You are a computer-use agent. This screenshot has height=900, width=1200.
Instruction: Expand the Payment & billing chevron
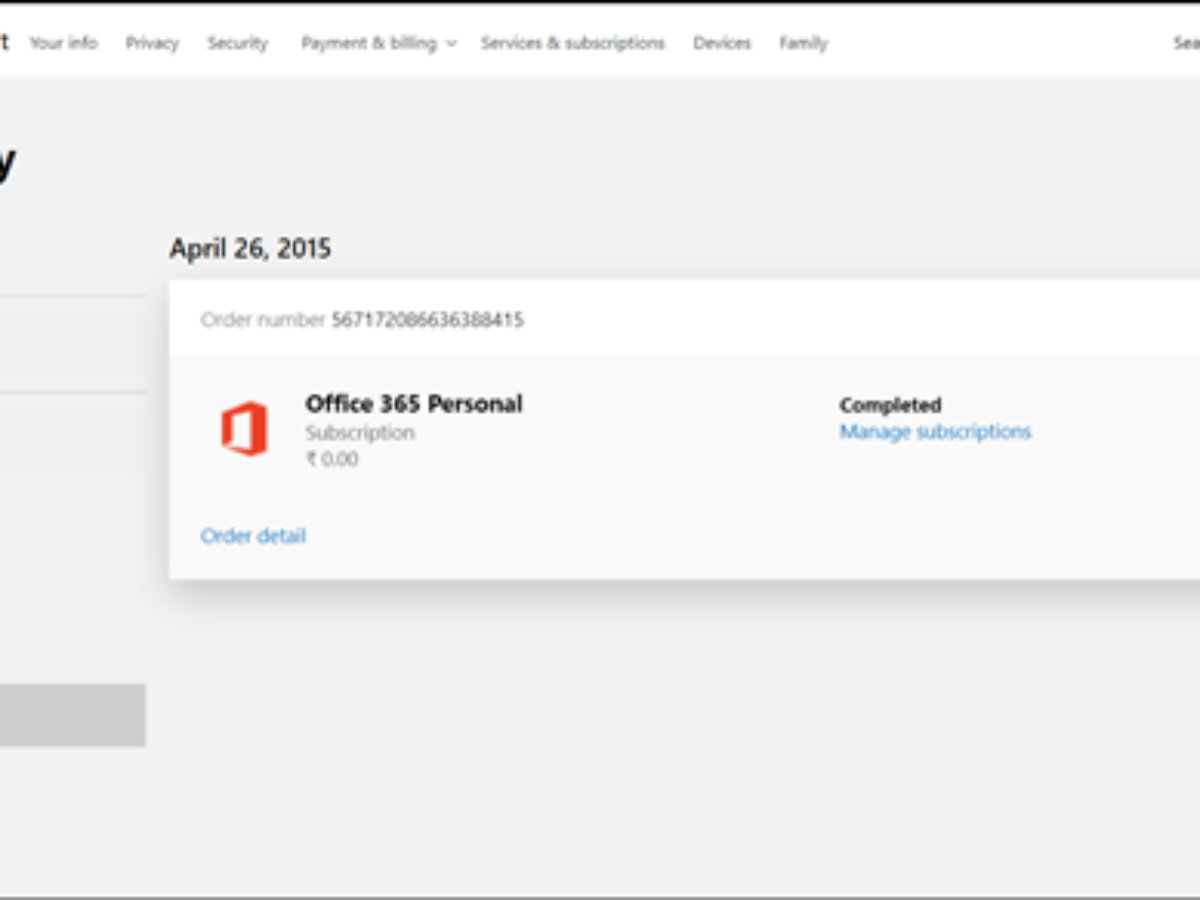tap(451, 44)
